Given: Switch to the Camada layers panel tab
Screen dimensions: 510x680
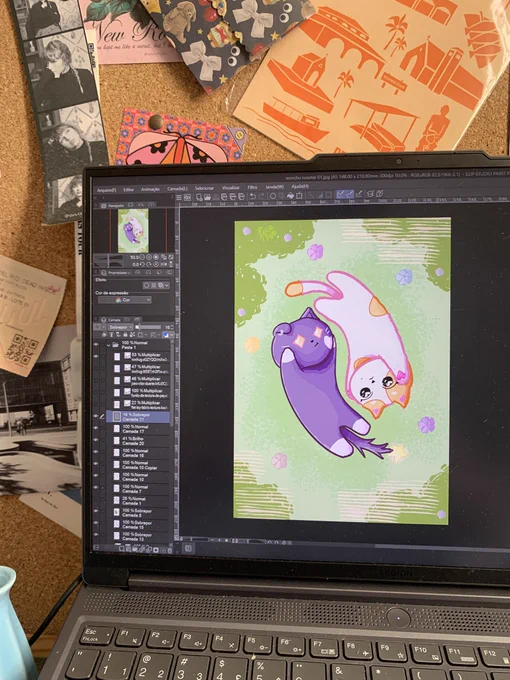Looking at the screenshot, I should 113,320.
